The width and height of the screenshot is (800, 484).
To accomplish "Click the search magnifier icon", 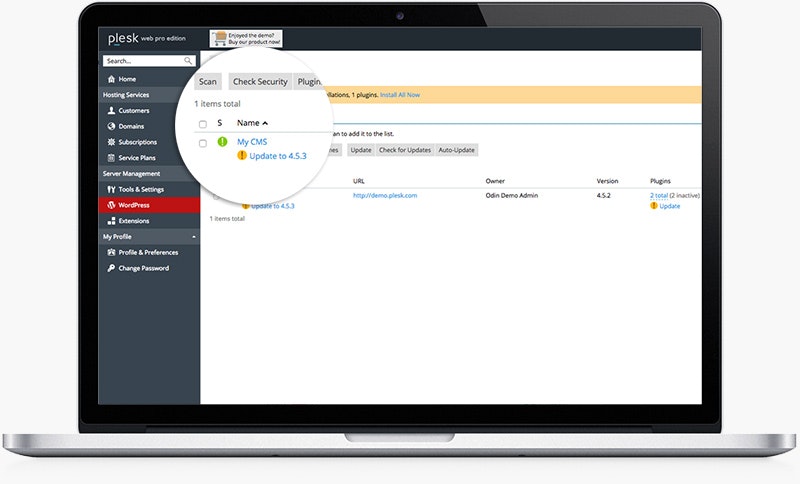I will tap(188, 61).
